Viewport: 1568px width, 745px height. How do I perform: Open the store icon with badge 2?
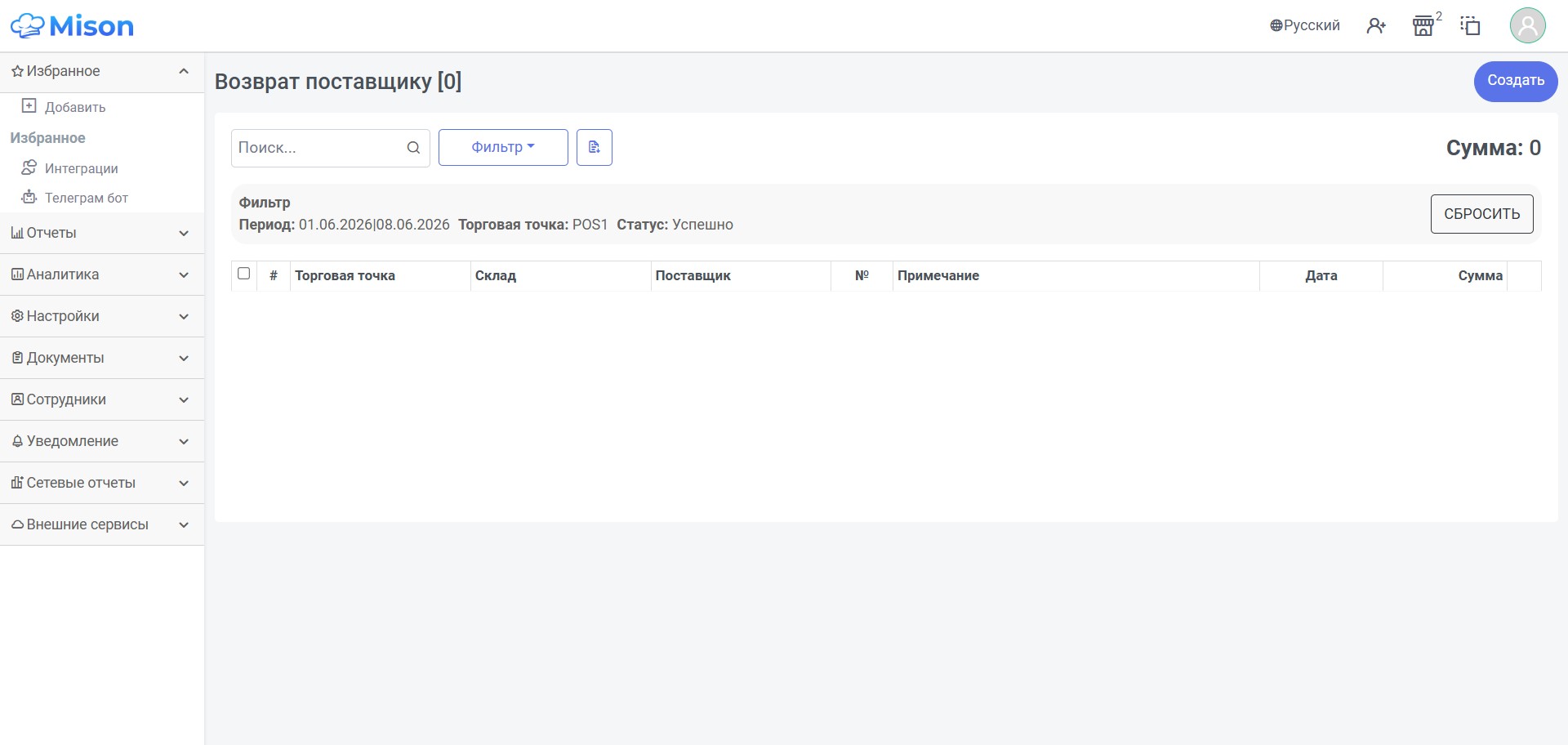coord(1423,26)
